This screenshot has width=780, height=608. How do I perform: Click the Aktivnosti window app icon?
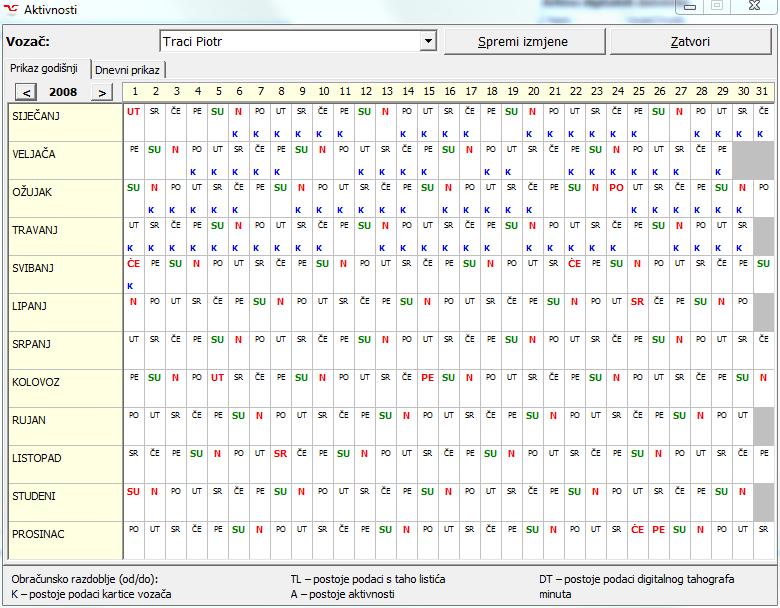(x=10, y=9)
